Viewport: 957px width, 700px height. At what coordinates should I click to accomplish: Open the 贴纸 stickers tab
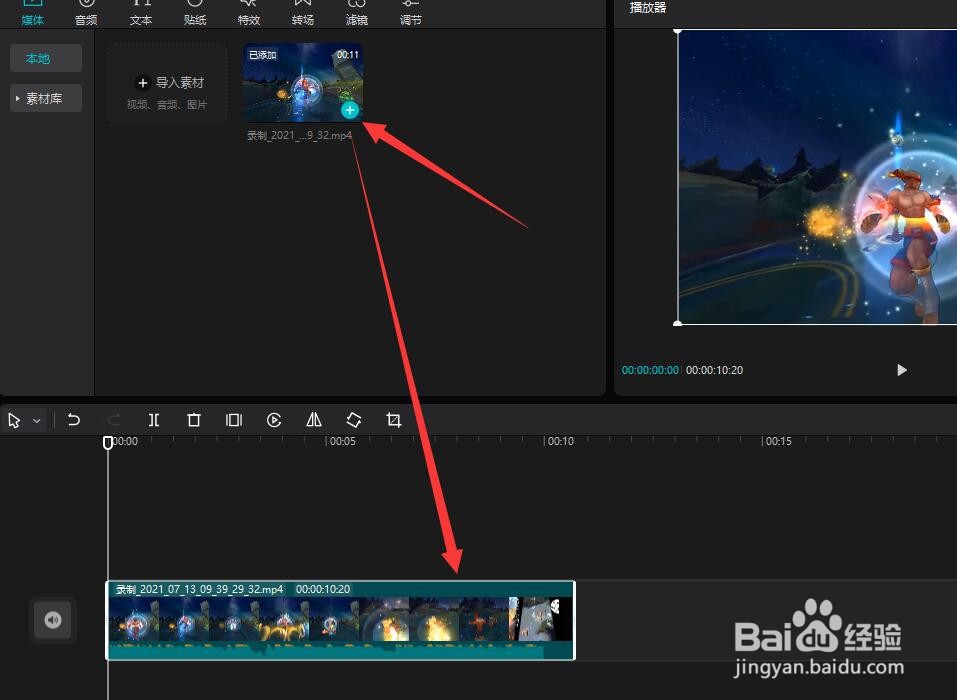point(195,13)
